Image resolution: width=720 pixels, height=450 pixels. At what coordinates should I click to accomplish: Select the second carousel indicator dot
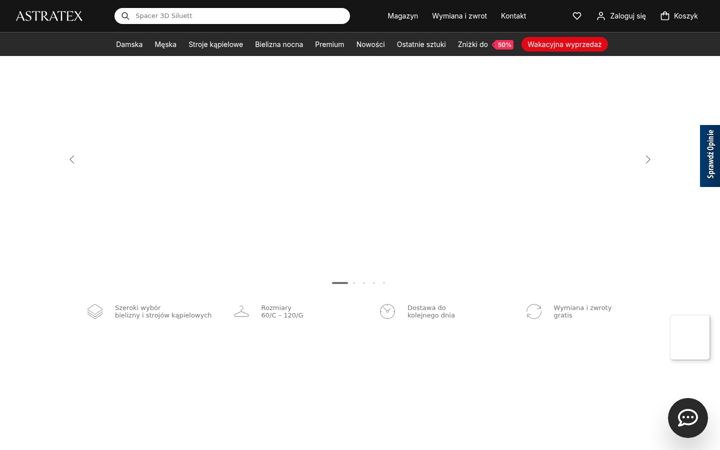[354, 283]
